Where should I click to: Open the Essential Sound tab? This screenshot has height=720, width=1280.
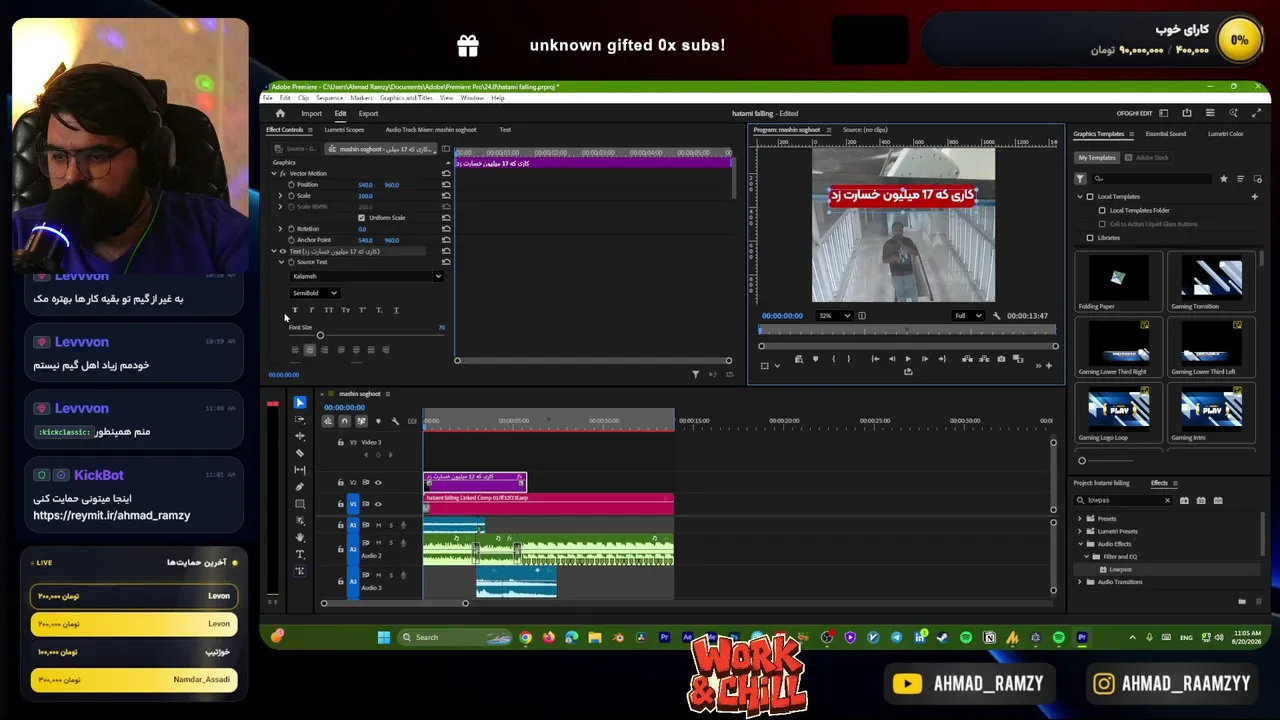point(1166,134)
